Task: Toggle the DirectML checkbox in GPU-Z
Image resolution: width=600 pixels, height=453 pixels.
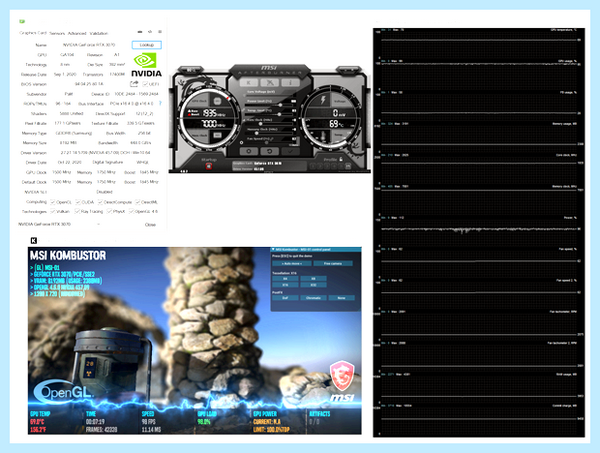Action: 138,202
